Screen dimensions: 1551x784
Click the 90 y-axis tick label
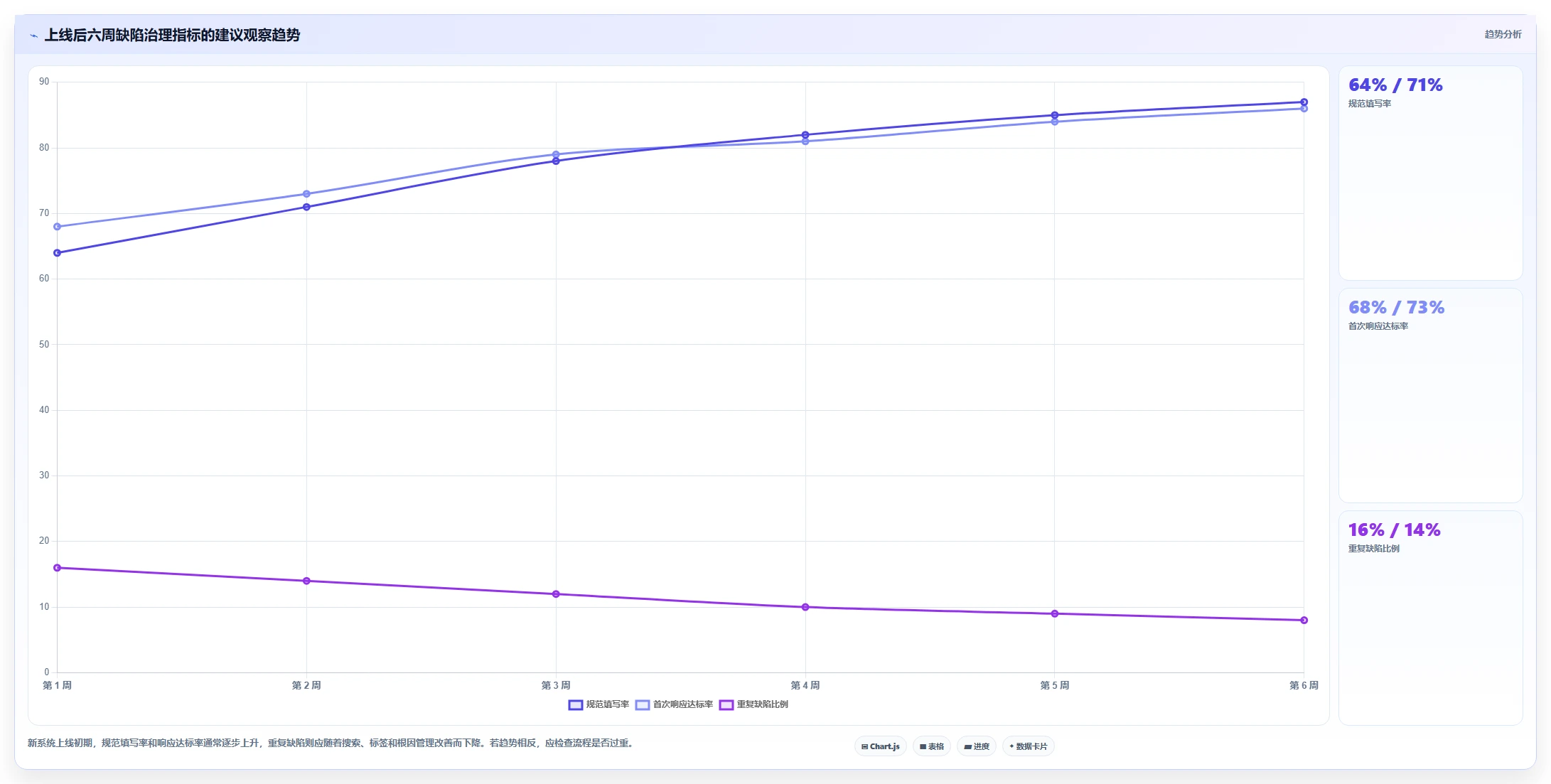(x=44, y=82)
